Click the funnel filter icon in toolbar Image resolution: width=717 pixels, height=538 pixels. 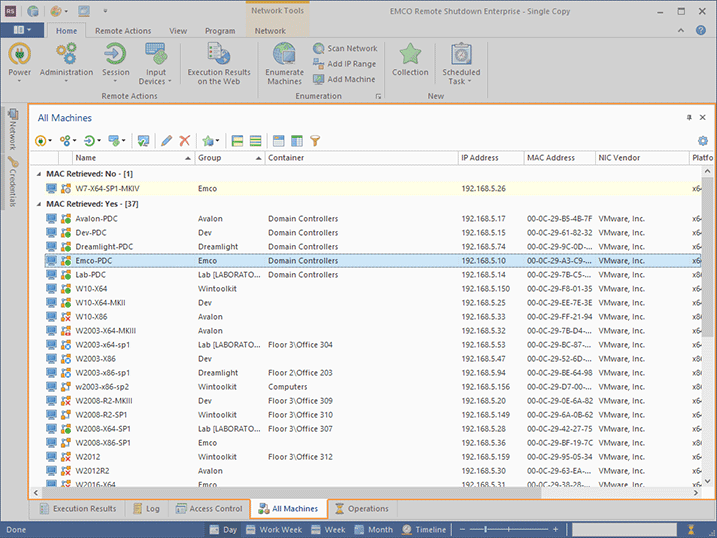314,141
